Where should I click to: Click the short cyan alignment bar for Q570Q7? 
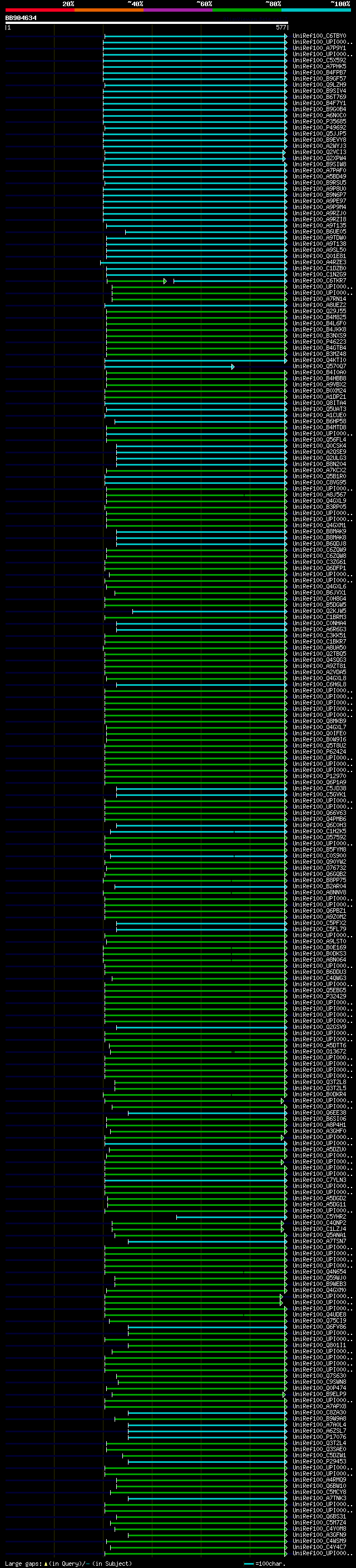click(x=169, y=367)
